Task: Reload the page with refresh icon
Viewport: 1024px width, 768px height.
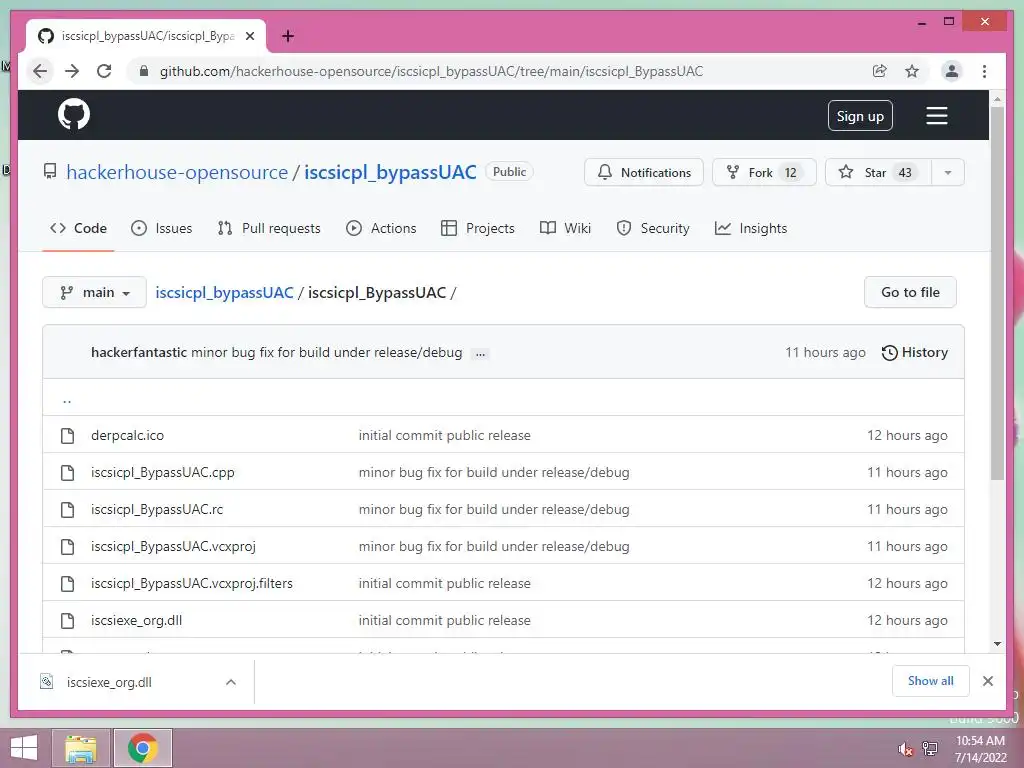Action: (x=104, y=71)
